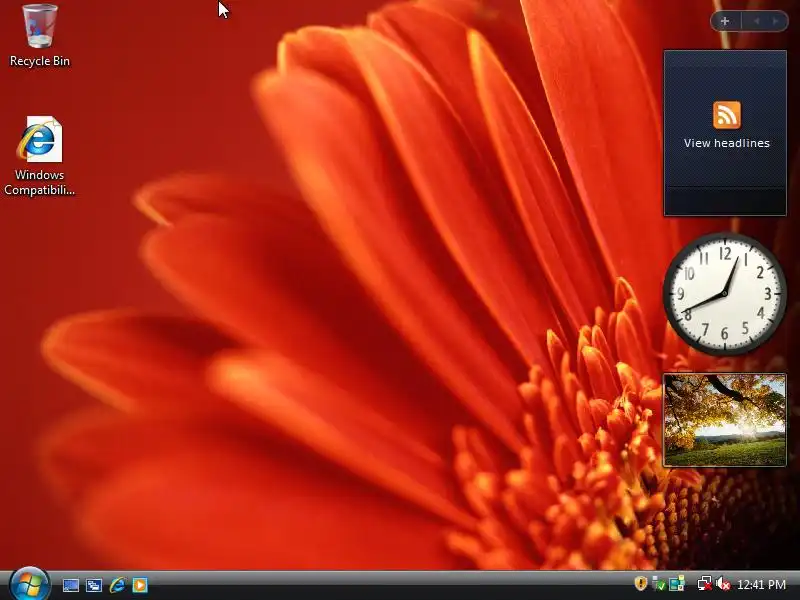Click the network disconnected tray icon
800x600 pixels.
click(705, 584)
